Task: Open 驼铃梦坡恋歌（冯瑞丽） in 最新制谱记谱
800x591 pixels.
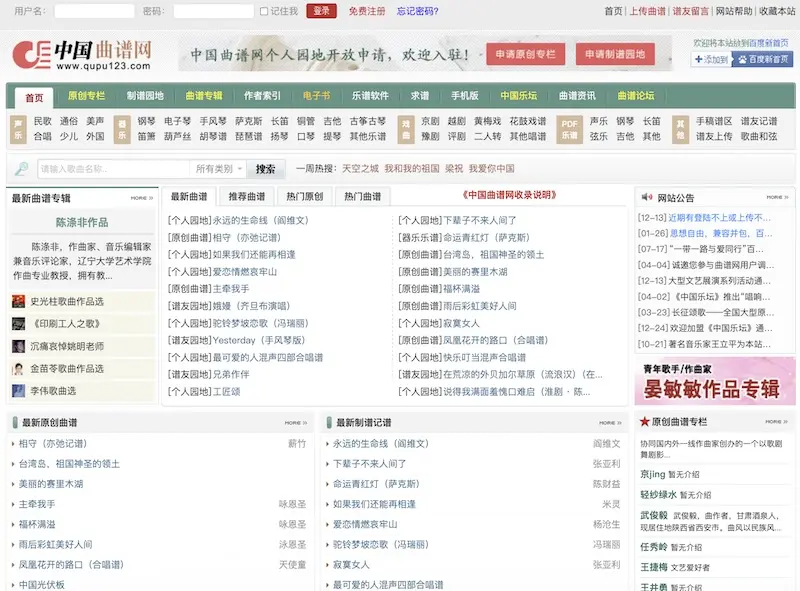Action: click(381, 545)
